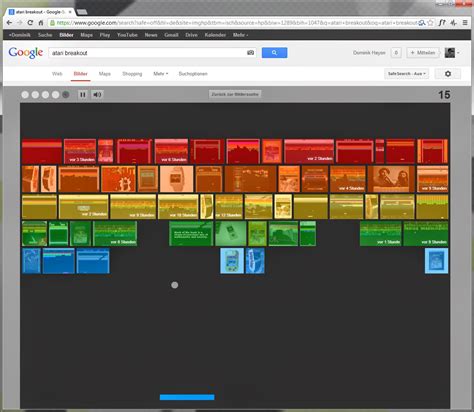This screenshot has height=412, width=474.
Task: Open News in the top bar
Action: point(151,35)
